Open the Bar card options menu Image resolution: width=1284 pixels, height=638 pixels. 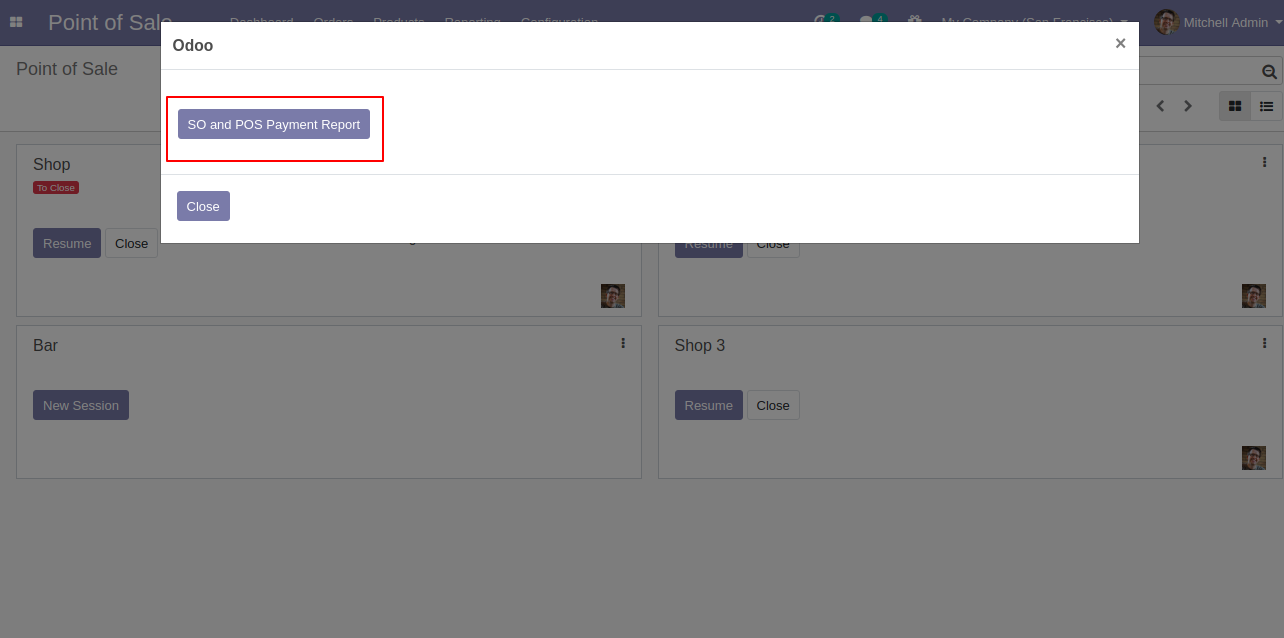623,343
